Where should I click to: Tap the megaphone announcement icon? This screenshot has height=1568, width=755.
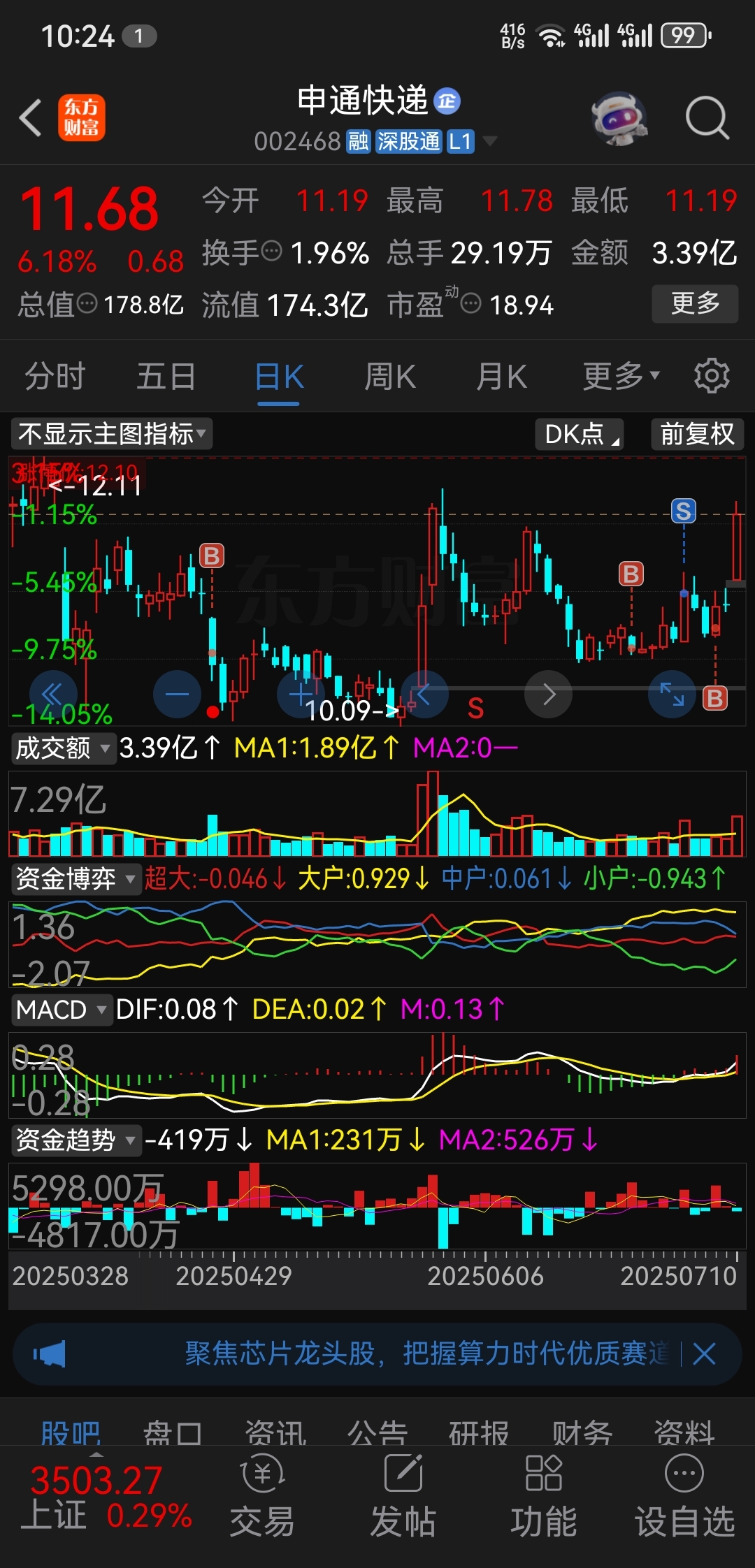50,1354
